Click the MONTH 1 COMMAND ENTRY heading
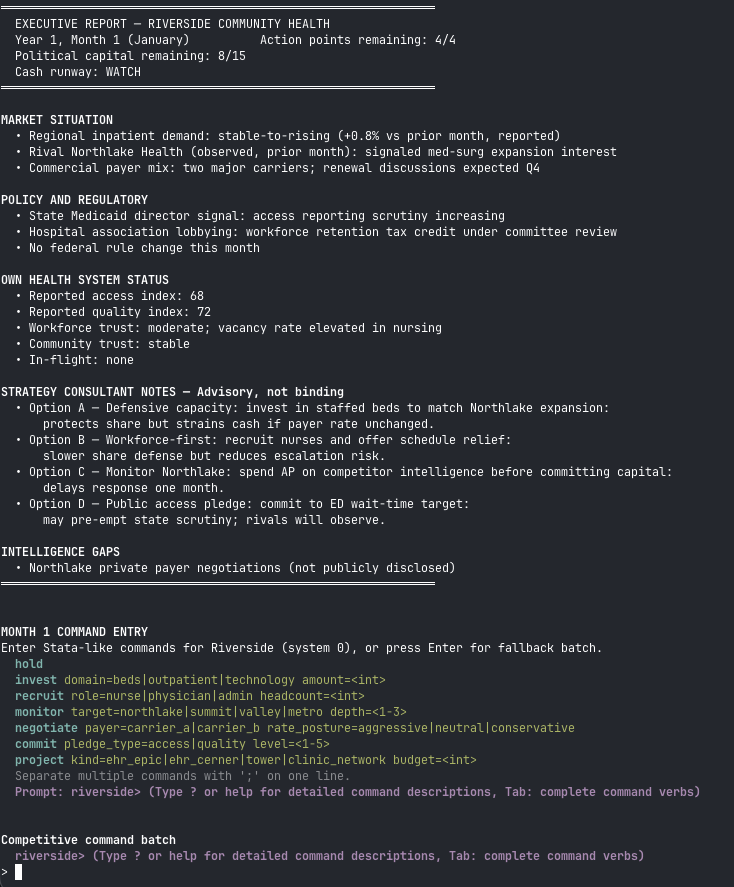Viewport: 734px width, 887px height. coord(75,632)
